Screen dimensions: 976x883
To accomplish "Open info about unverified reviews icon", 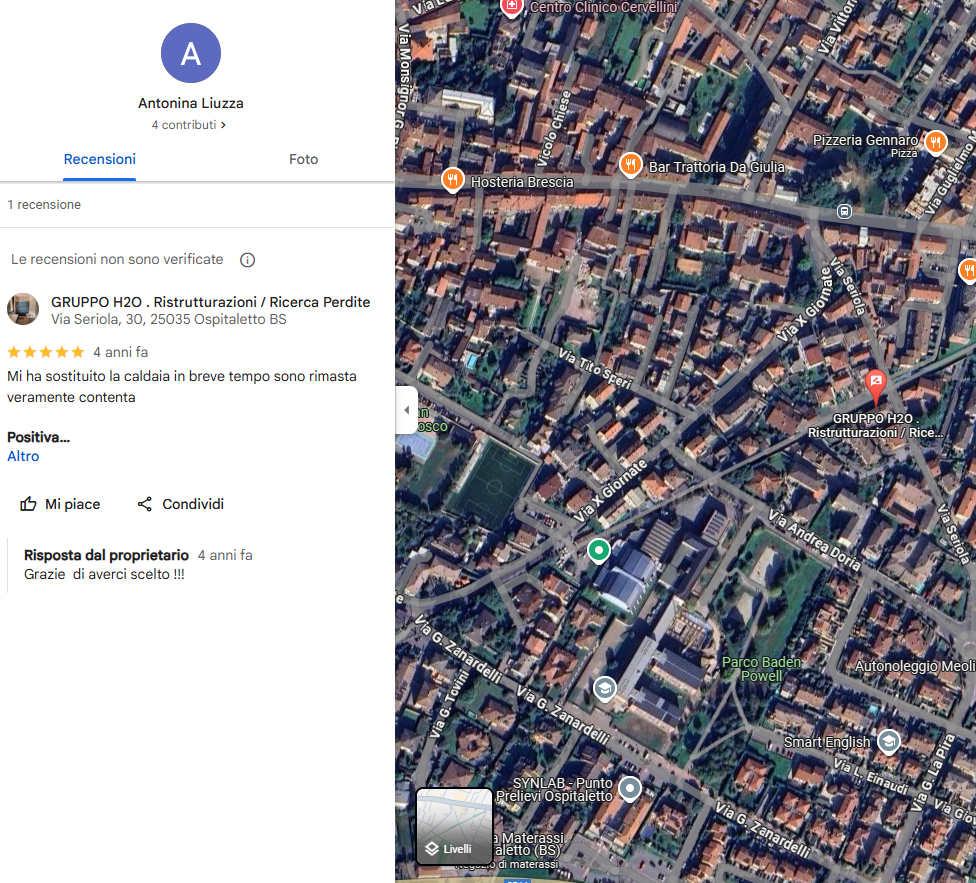I will [247, 260].
